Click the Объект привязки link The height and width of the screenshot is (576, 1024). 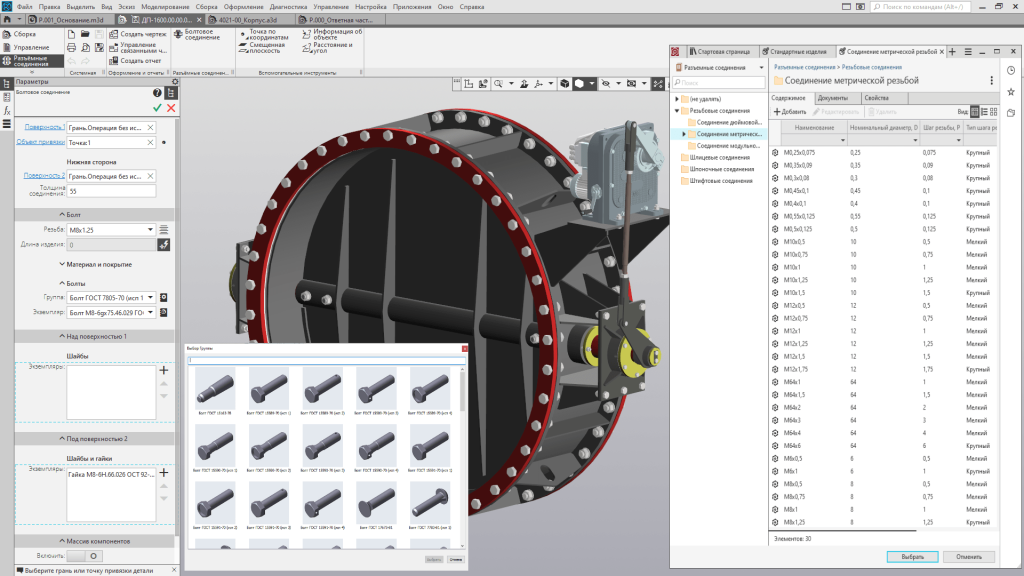coord(40,142)
